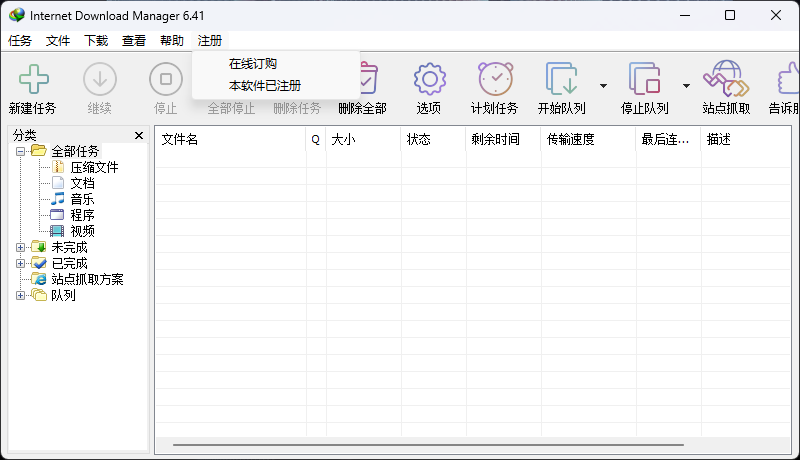The height and width of the screenshot is (460, 800).
Task: Open the 下载 menu
Action: click(96, 41)
